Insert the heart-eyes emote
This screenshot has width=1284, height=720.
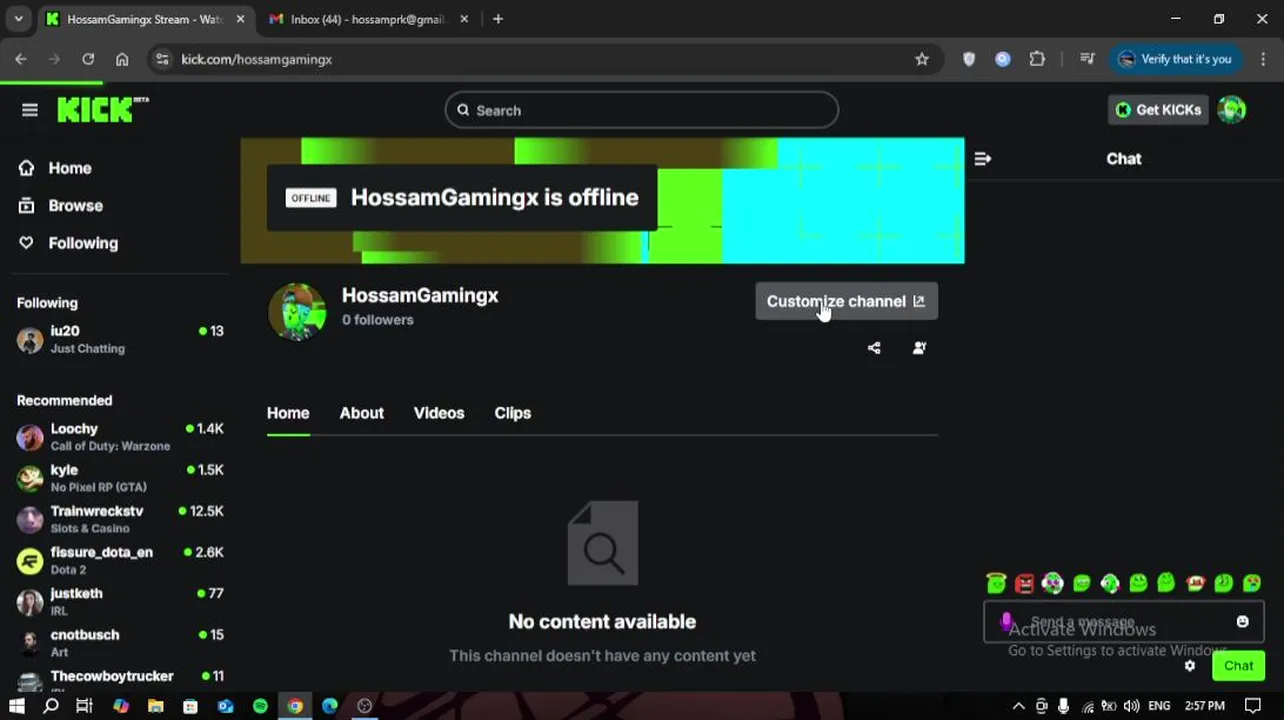[1252, 583]
